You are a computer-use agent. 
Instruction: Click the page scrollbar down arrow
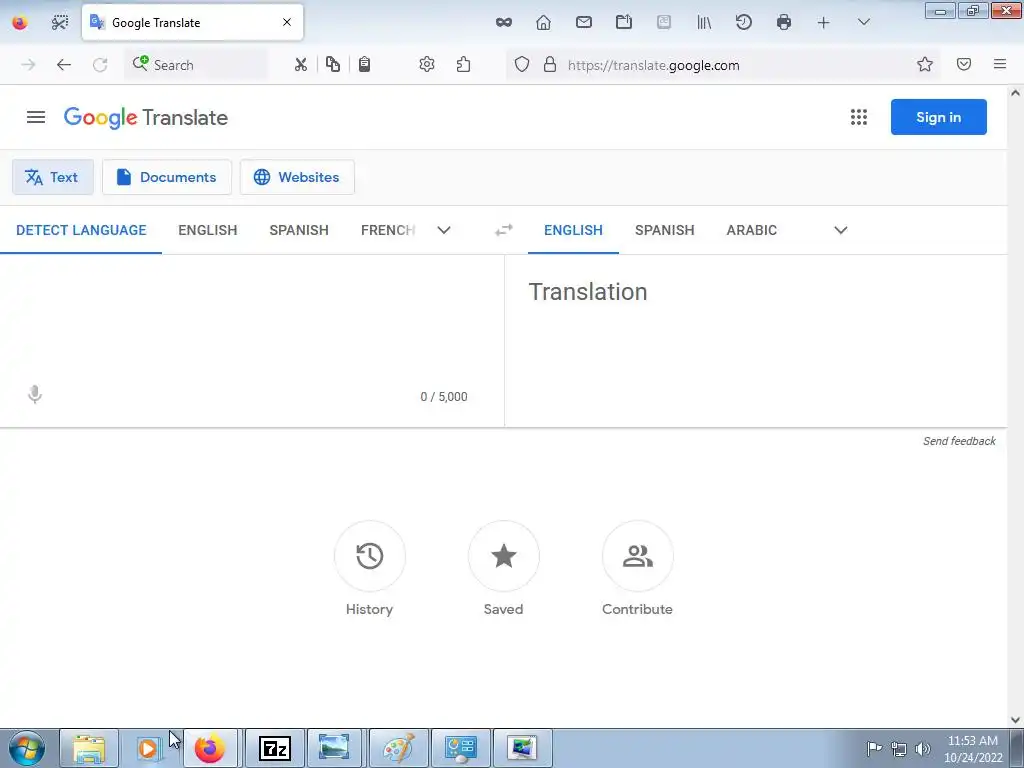(1015, 720)
